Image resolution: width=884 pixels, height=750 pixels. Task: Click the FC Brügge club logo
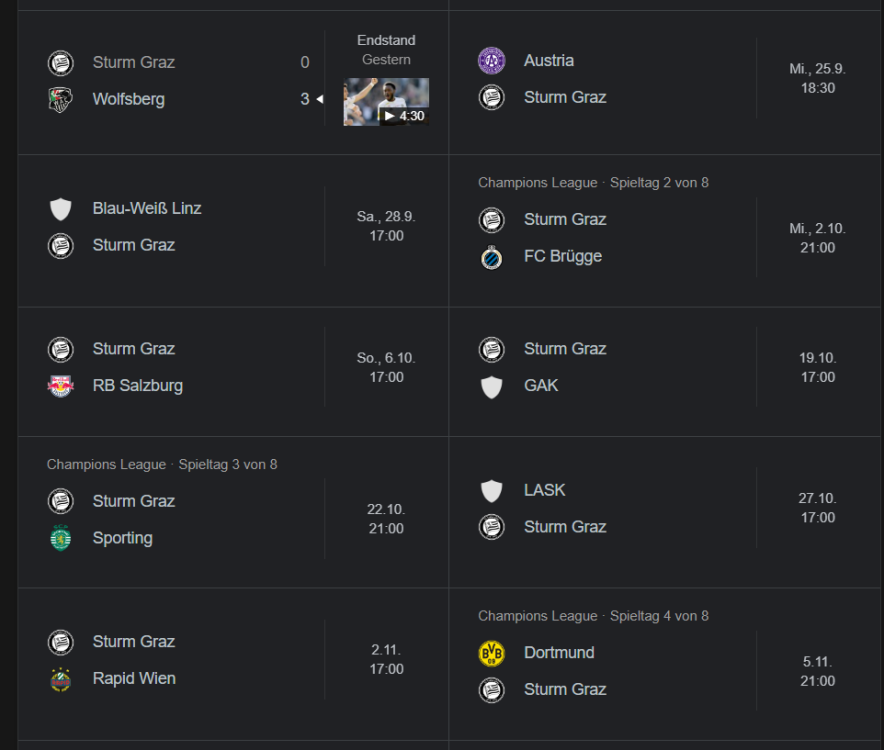491,257
